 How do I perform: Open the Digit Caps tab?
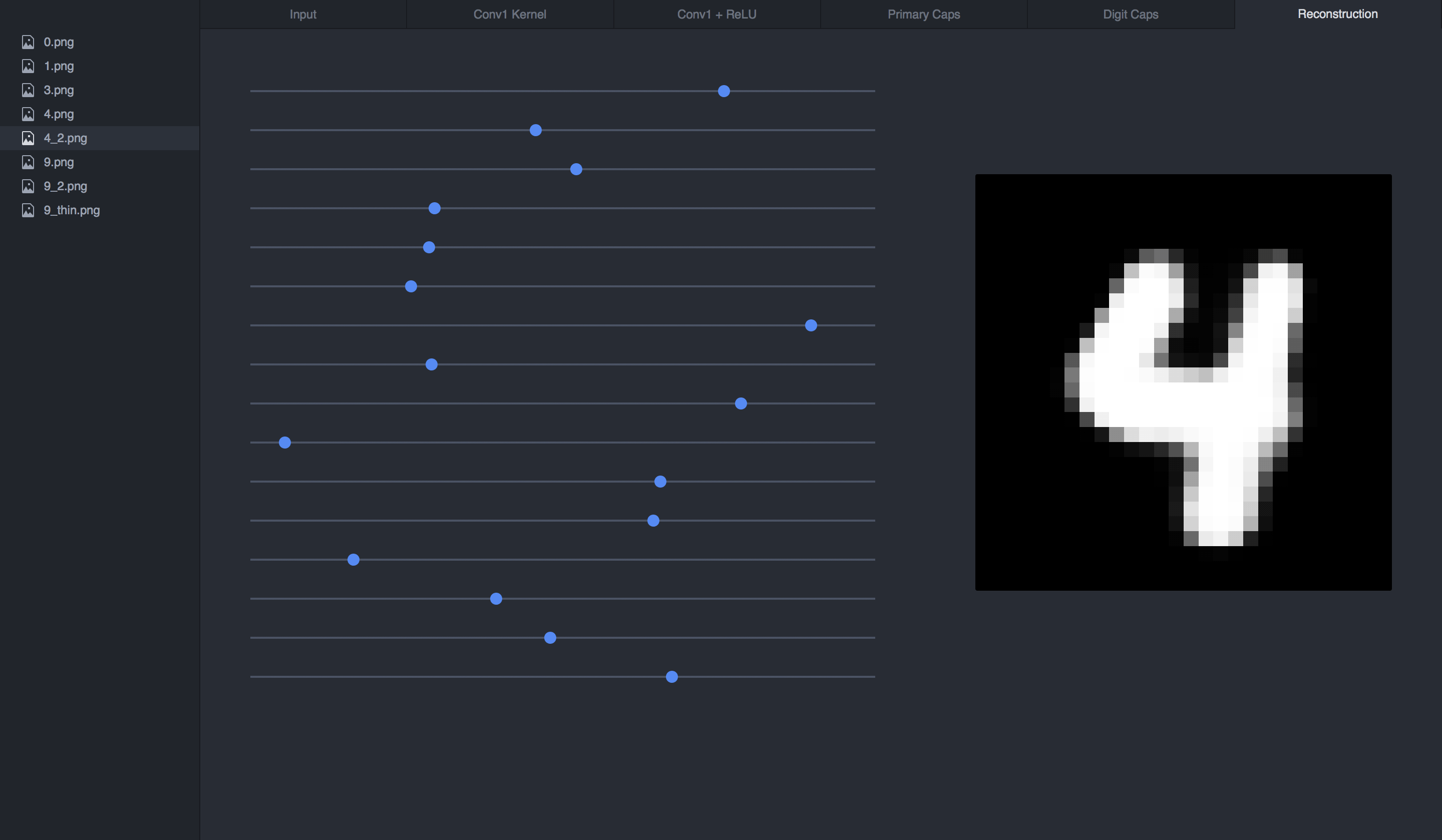[1130, 15]
